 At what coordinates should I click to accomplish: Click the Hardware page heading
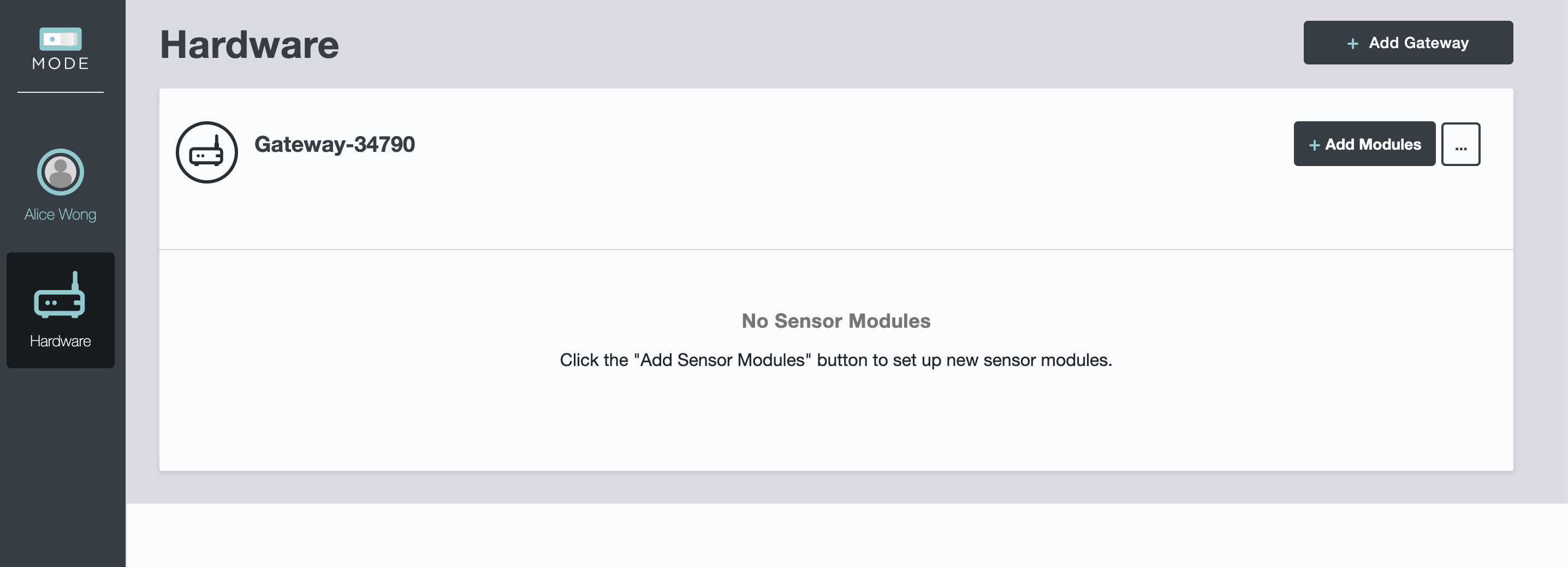[x=249, y=45]
